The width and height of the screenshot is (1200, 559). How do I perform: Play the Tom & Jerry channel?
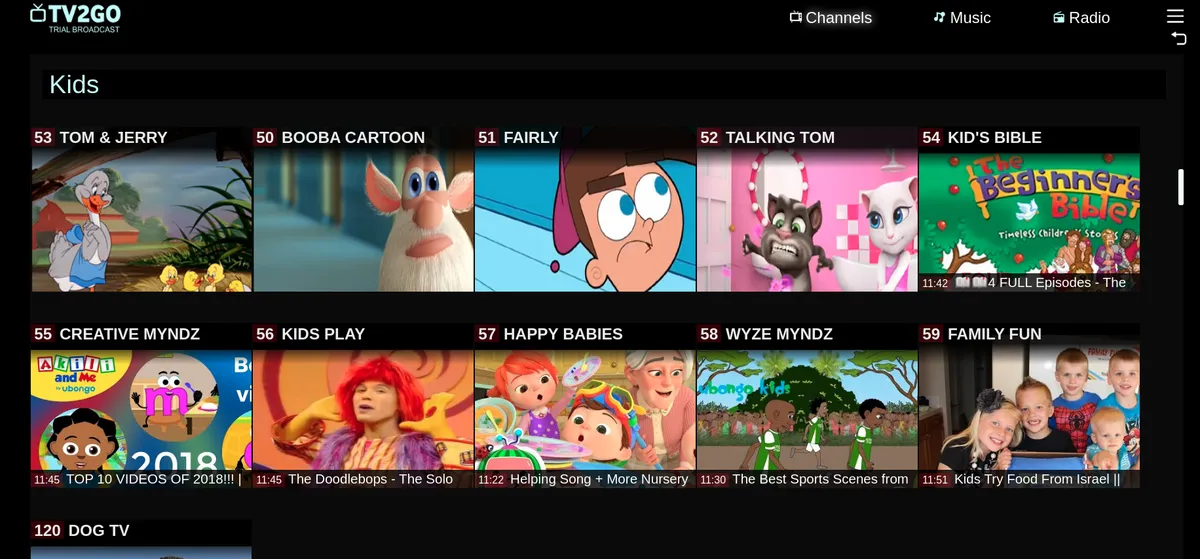(x=141, y=220)
